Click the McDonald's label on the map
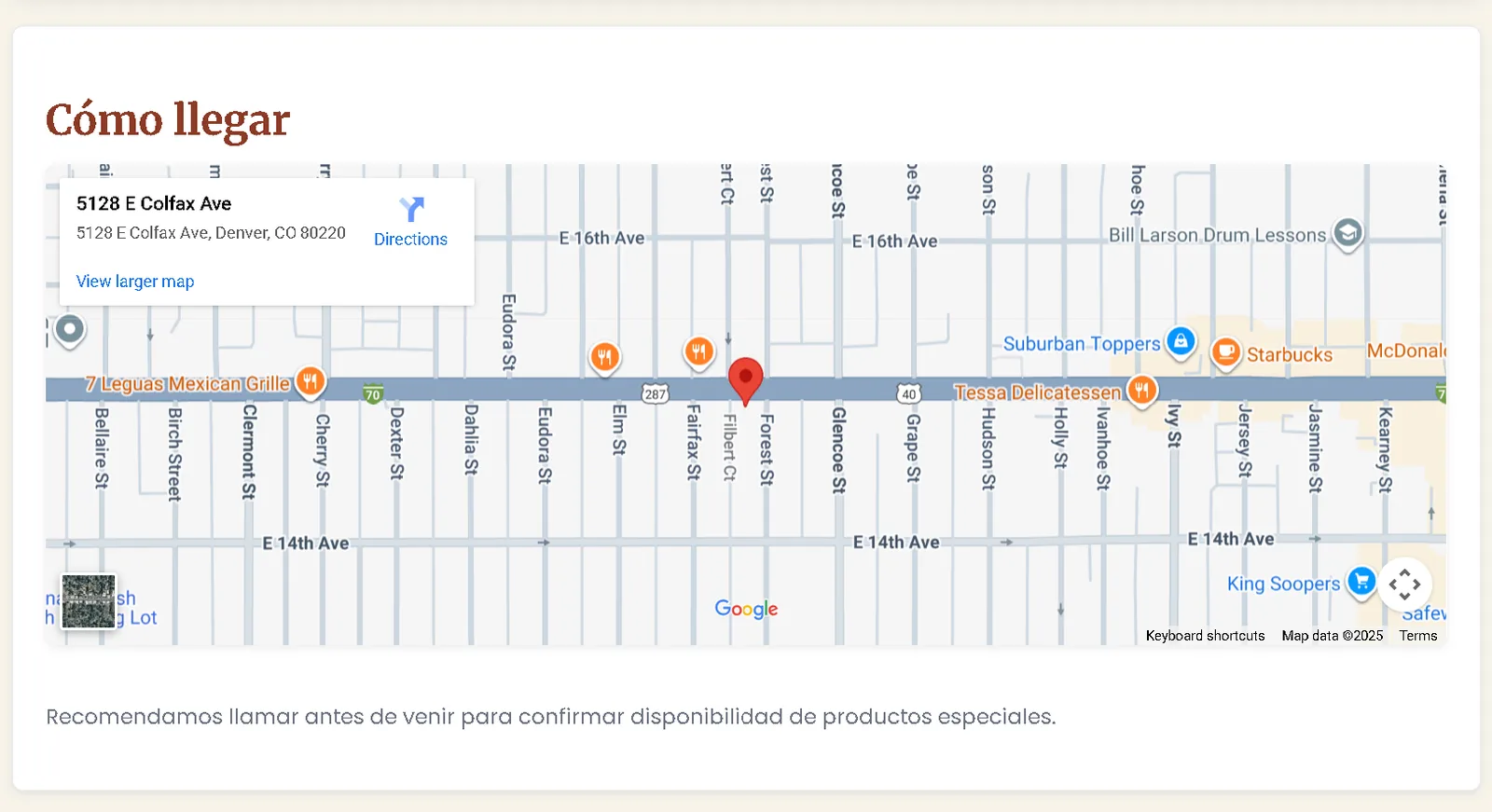Image resolution: width=1492 pixels, height=812 pixels. point(1406,351)
